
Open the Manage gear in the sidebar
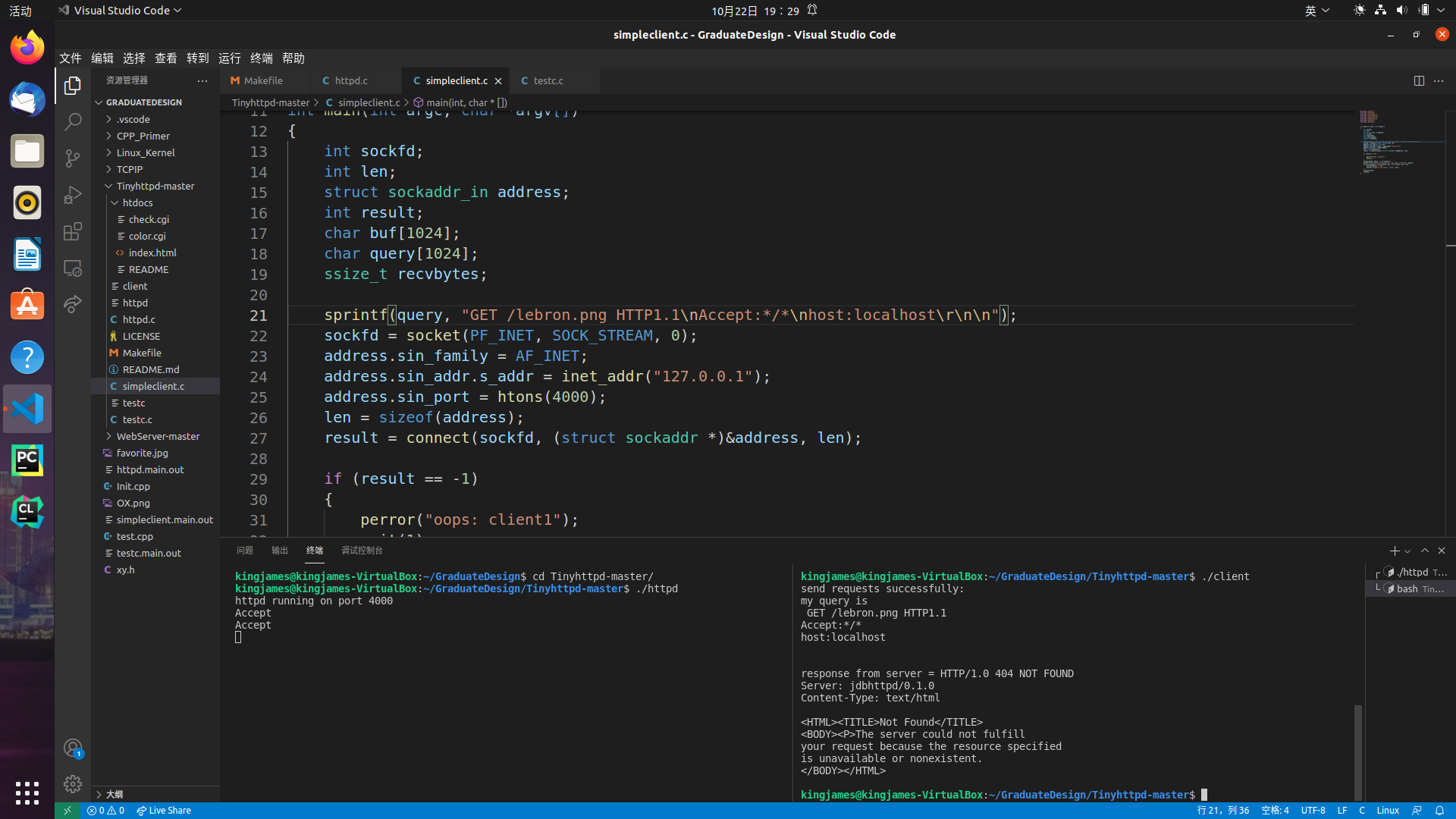coord(72,784)
